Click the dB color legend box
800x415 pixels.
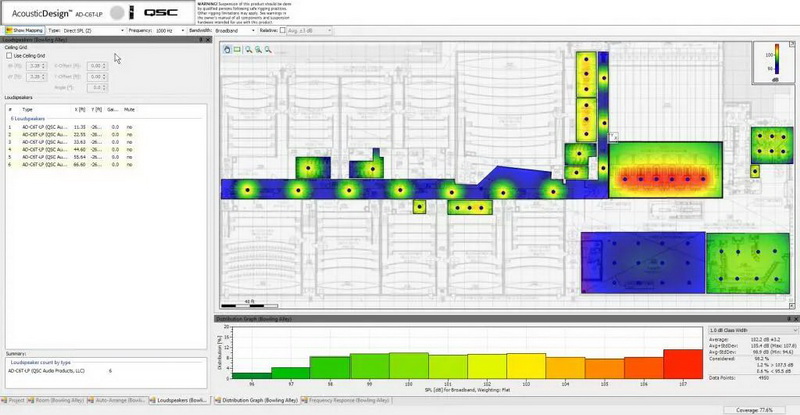[x=773, y=63]
